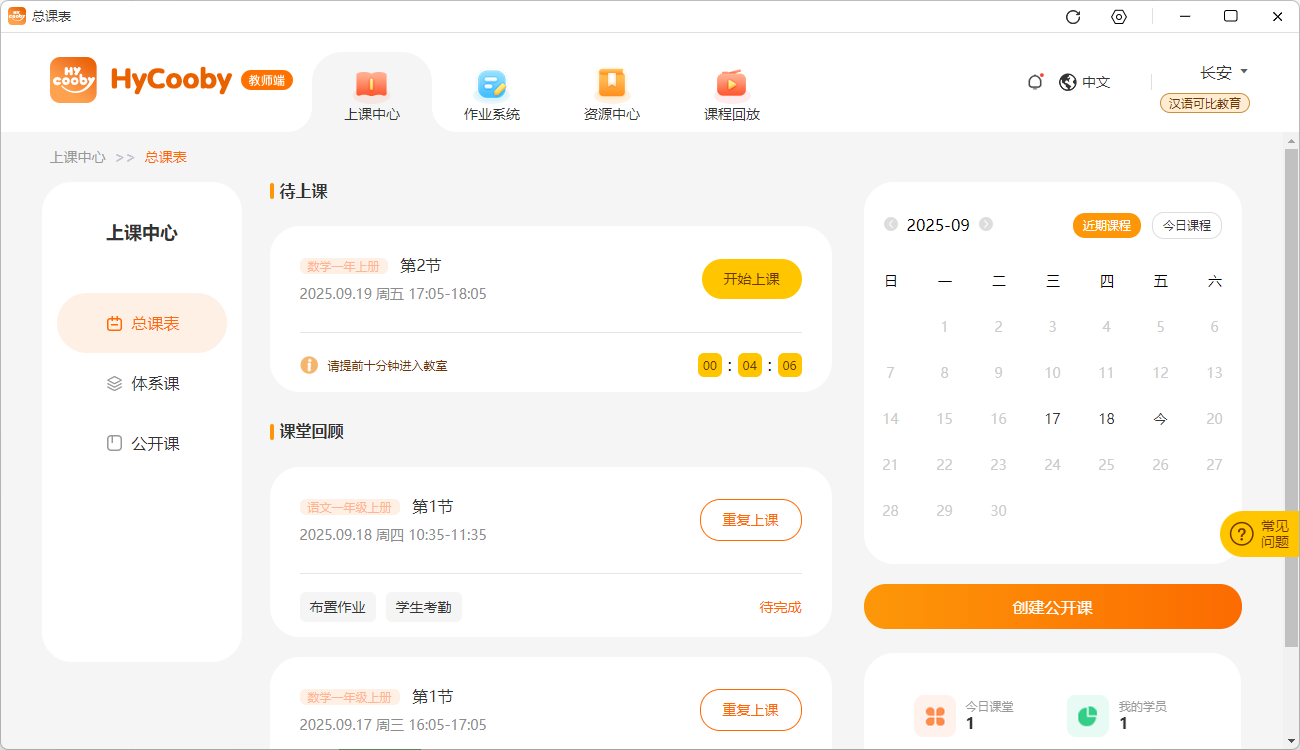The height and width of the screenshot is (750, 1300).
Task: Switch to 近期课程 view
Action: (1106, 225)
